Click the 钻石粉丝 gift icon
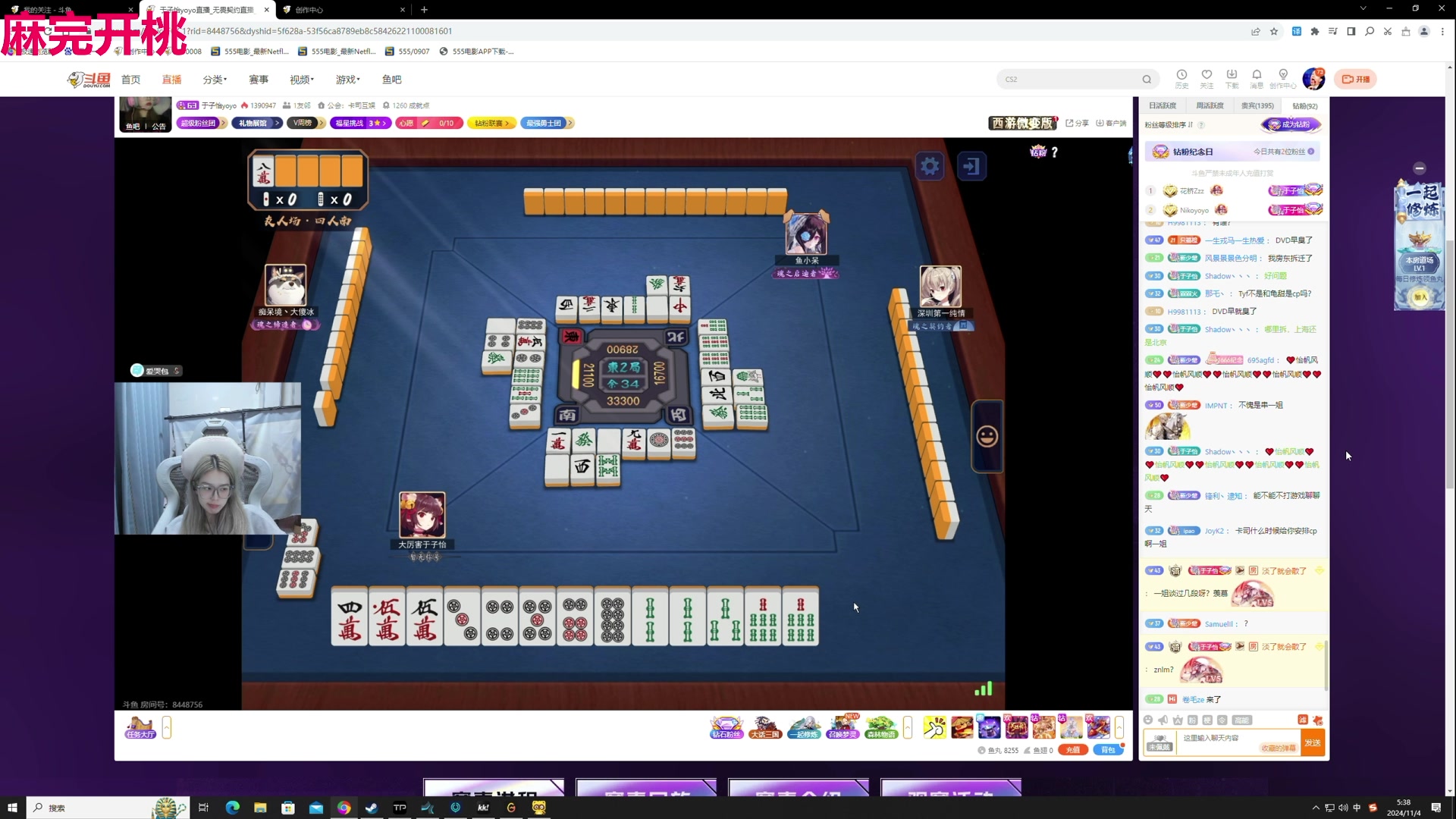Image resolution: width=1456 pixels, height=819 pixels. (x=726, y=727)
